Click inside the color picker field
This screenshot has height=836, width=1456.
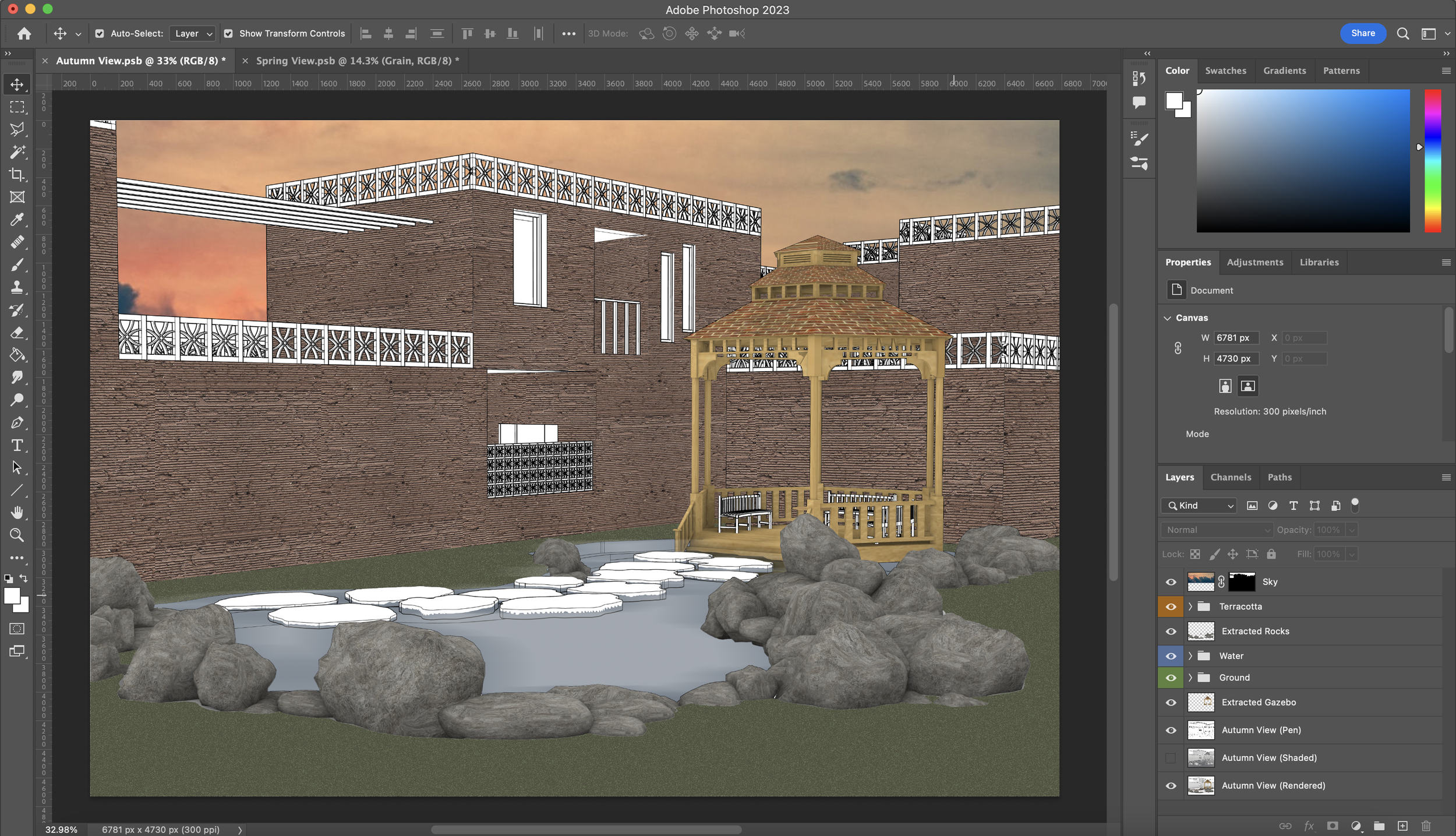tap(1303, 161)
